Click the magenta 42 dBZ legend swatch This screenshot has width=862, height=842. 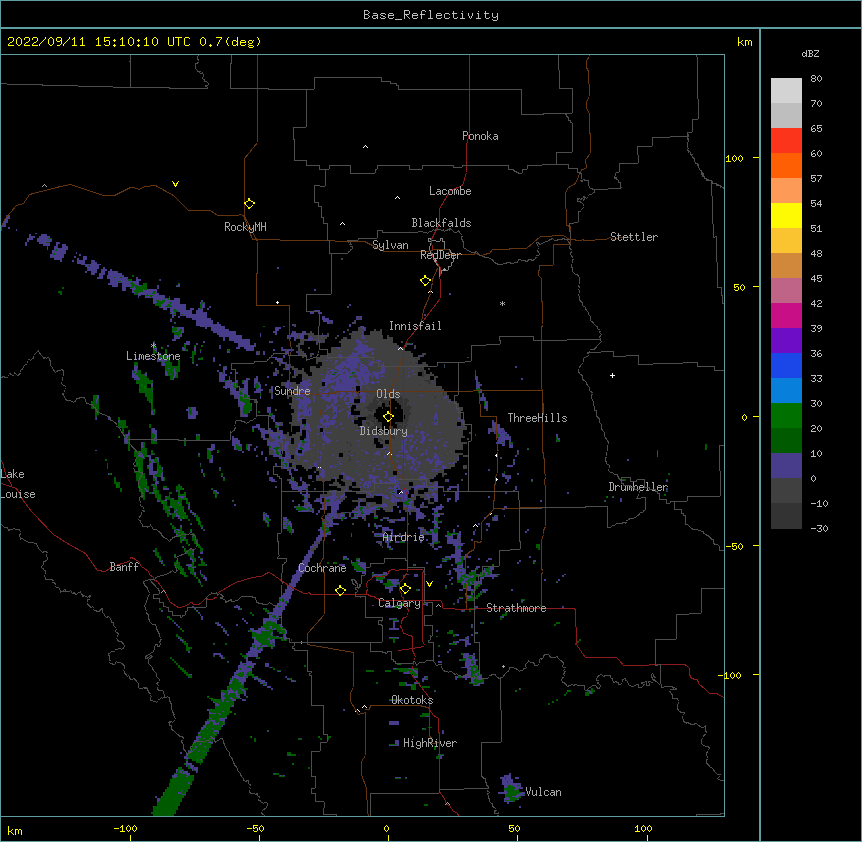pyautogui.click(x=786, y=315)
